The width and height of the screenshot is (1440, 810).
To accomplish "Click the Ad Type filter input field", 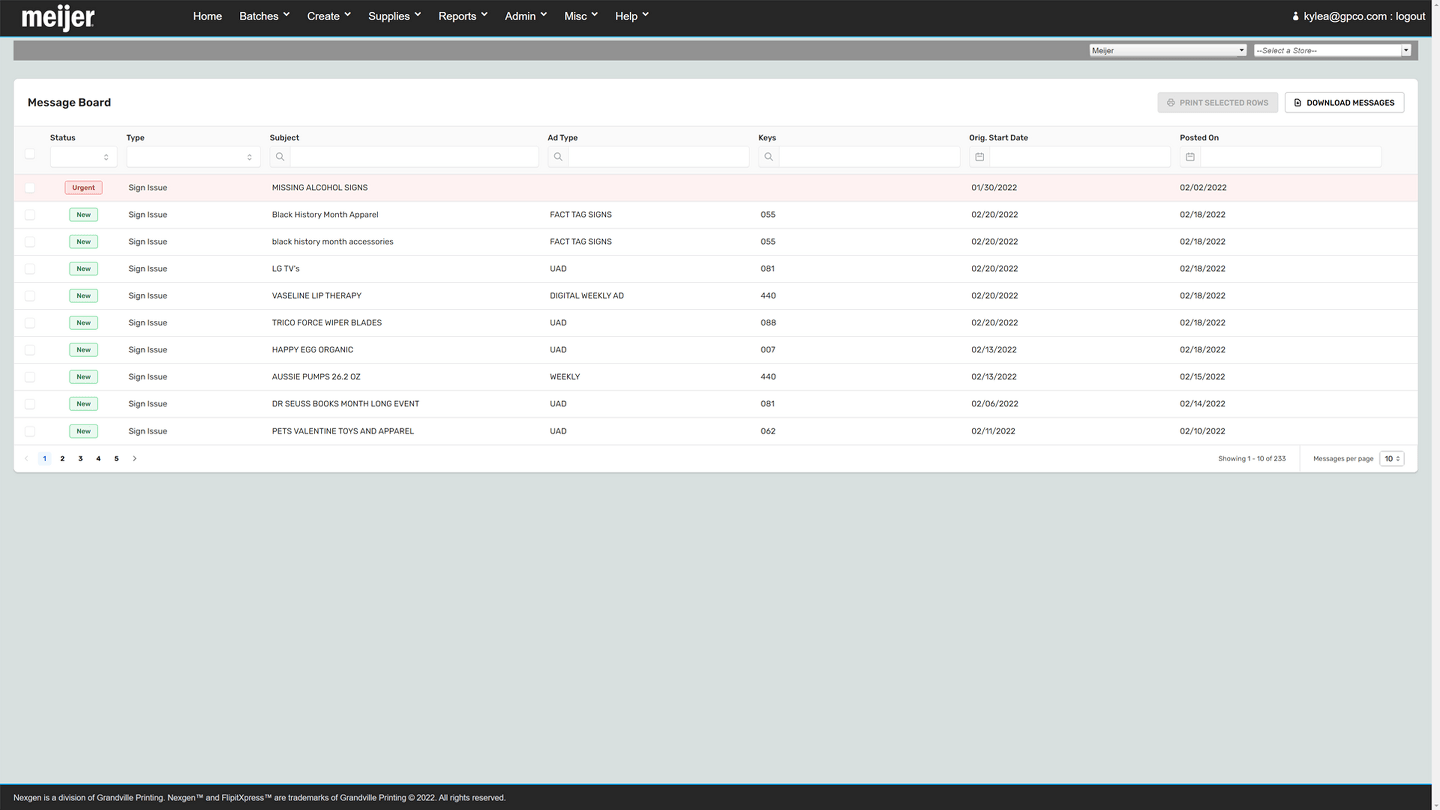I will tap(659, 157).
